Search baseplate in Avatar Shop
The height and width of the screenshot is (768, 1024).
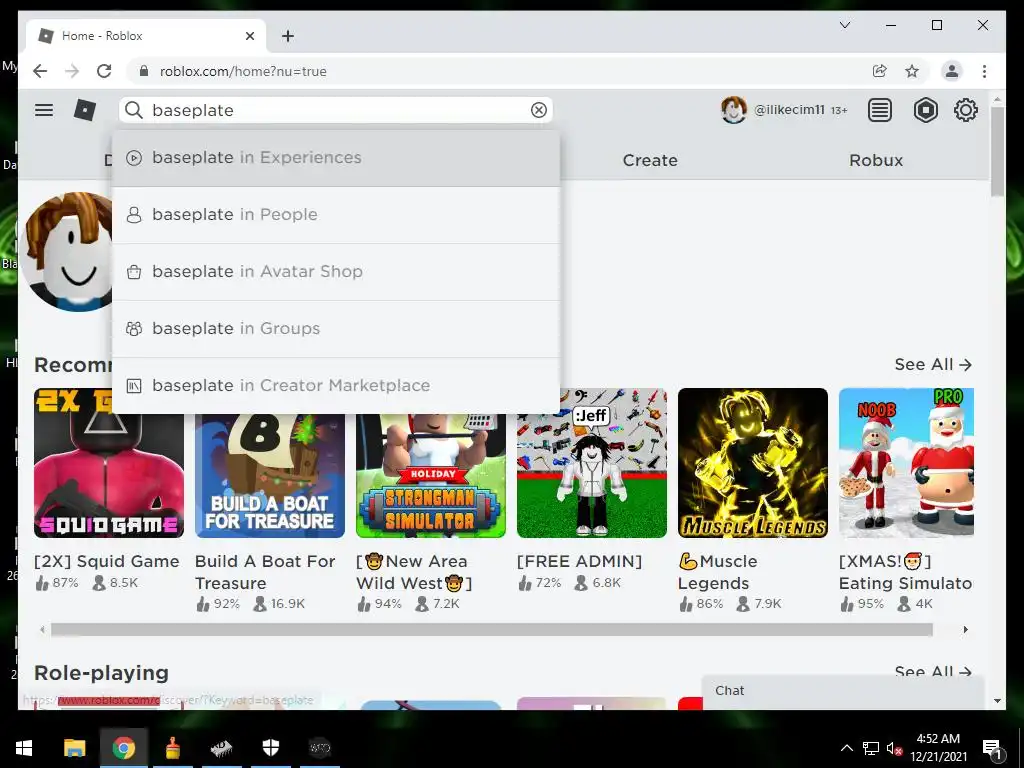[x=336, y=272]
